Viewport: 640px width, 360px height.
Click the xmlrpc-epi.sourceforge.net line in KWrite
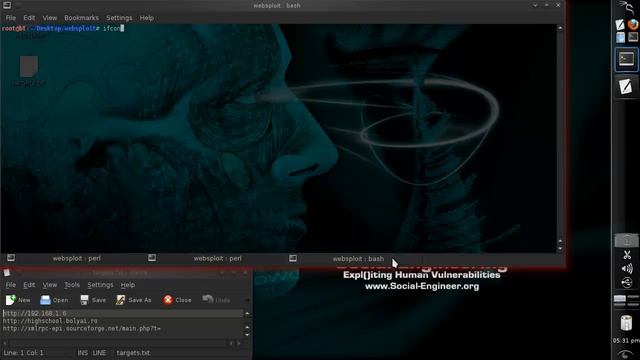(82, 329)
